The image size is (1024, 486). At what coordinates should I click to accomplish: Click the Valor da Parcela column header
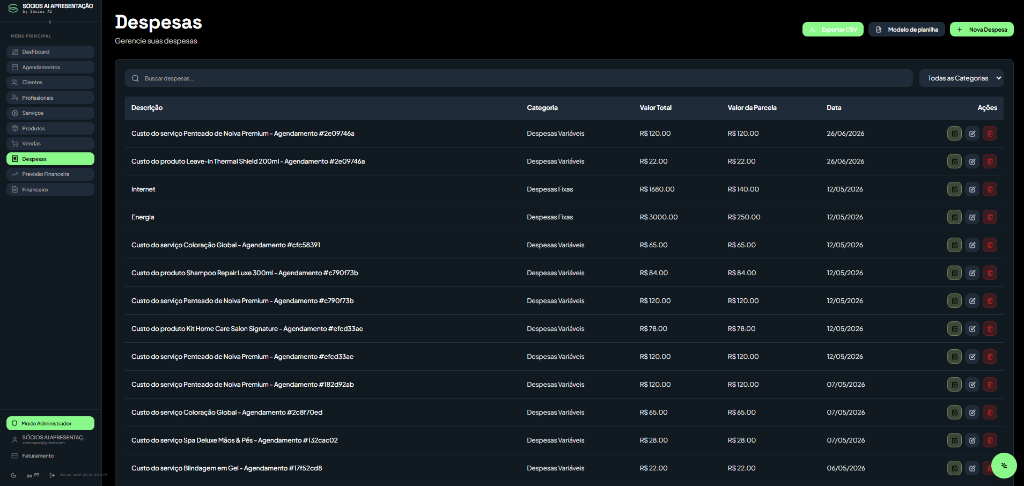click(x=752, y=108)
